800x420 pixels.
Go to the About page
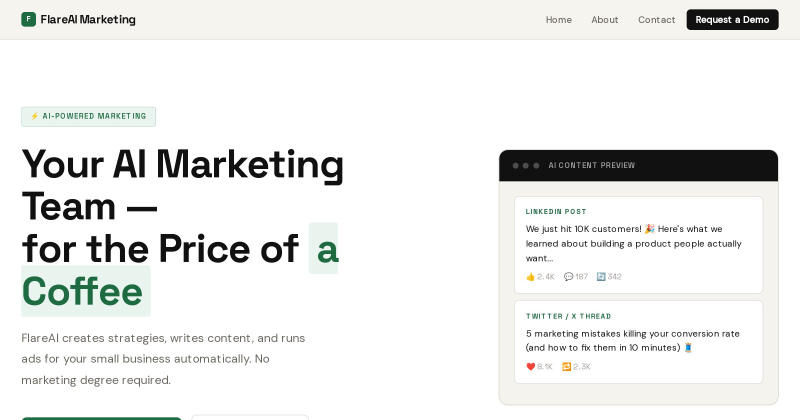tap(605, 20)
